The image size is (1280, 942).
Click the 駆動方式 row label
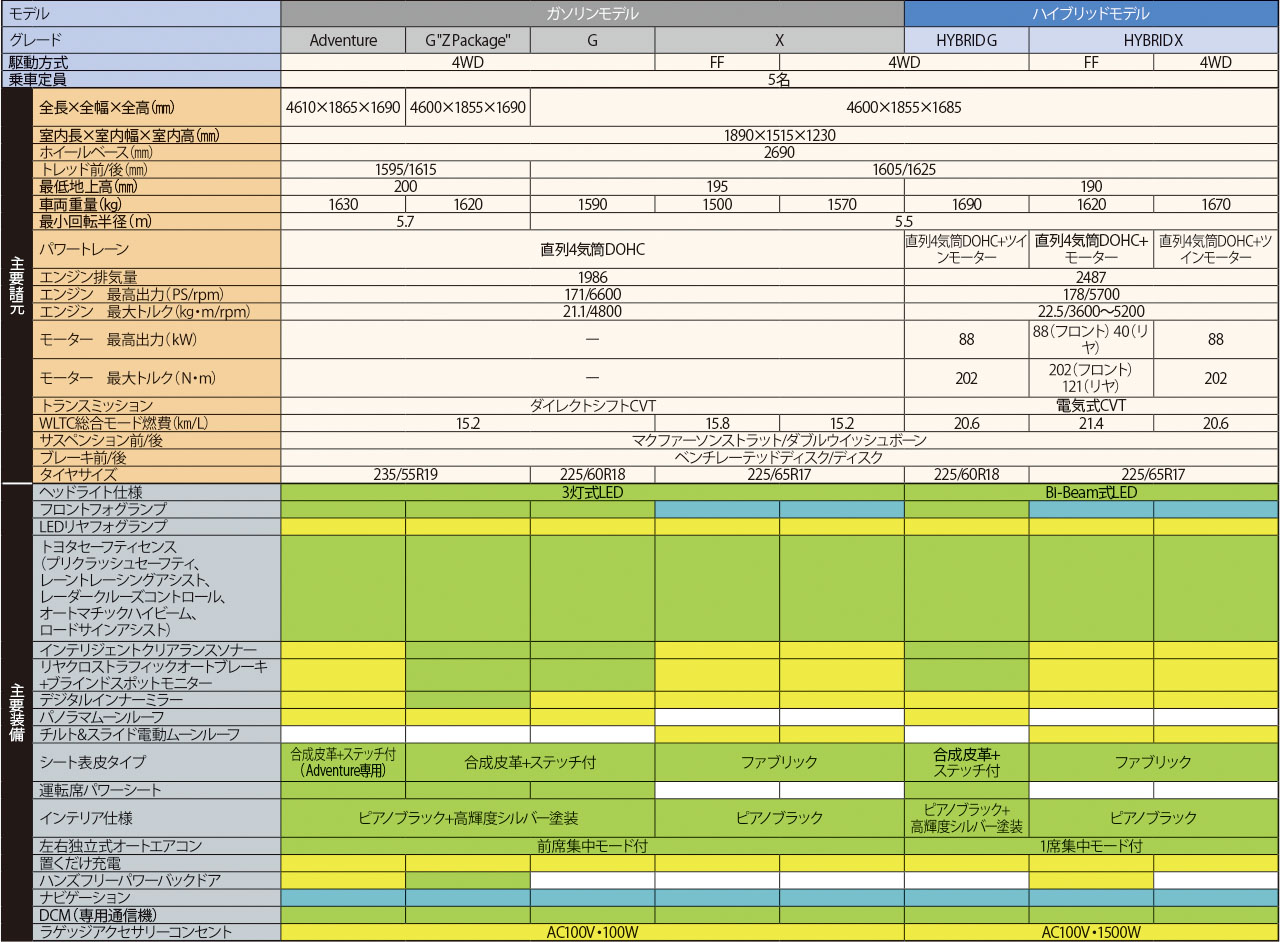pos(141,62)
